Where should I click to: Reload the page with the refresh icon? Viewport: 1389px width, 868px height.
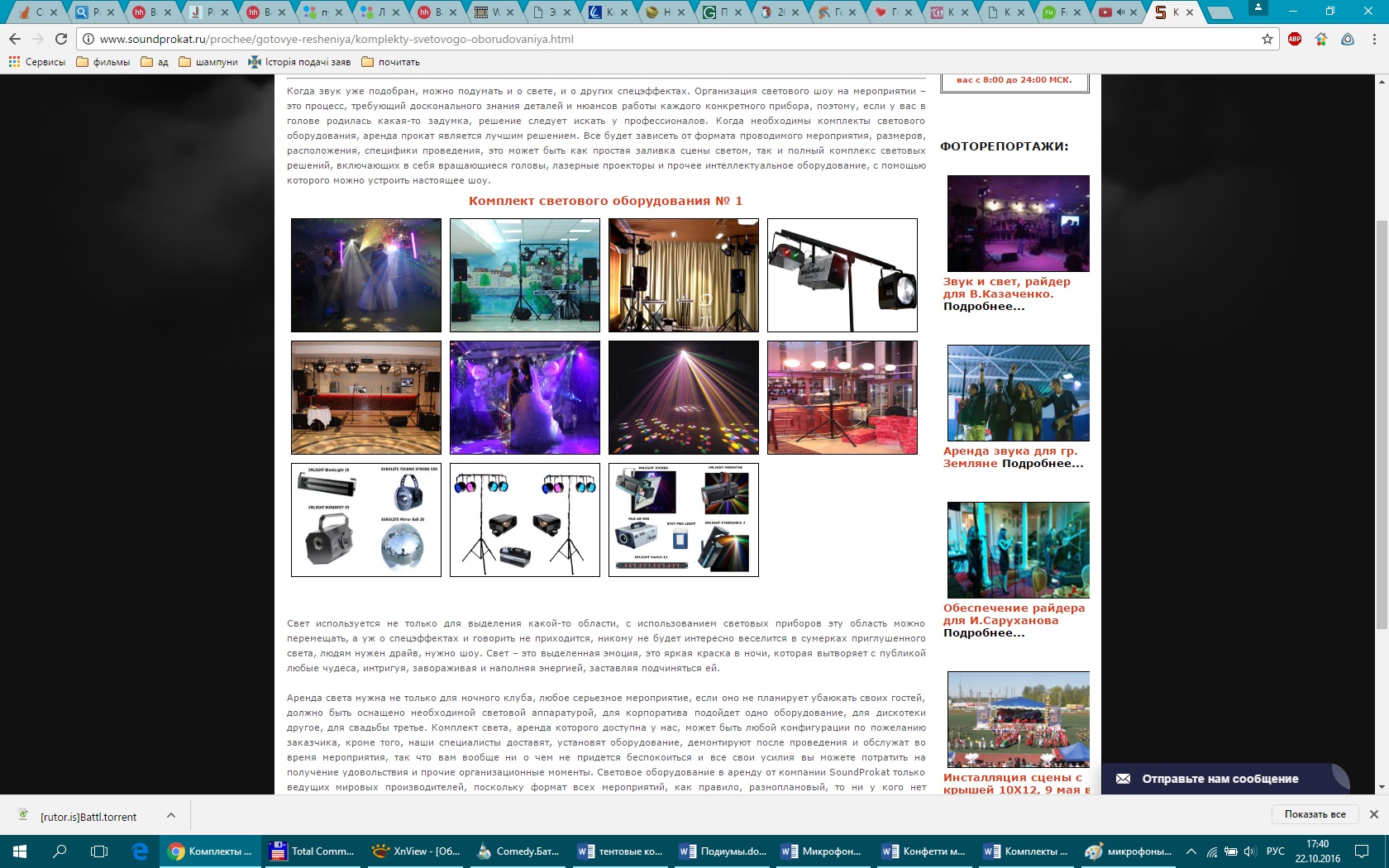61,39
